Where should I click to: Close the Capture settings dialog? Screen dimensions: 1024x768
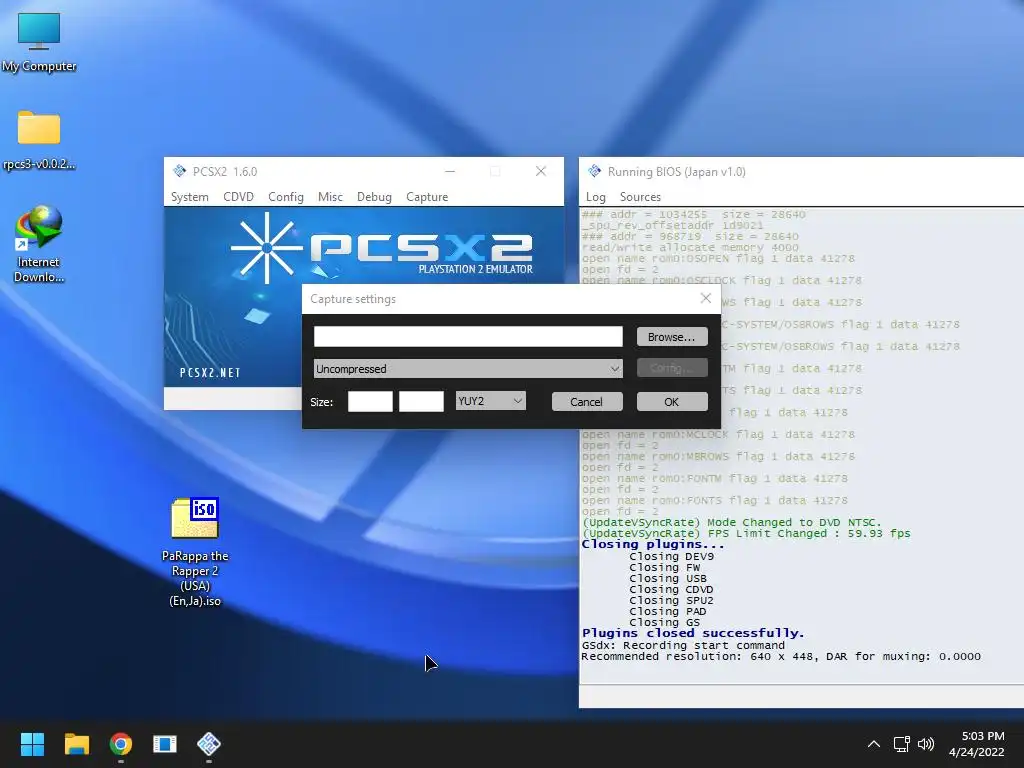click(x=705, y=298)
